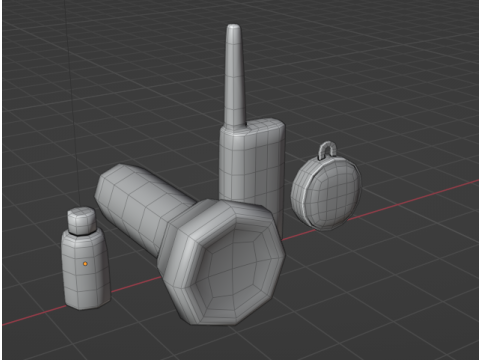The image size is (480, 360).
Task: Click the orange origin dot on the bottle
Action: tap(85, 264)
